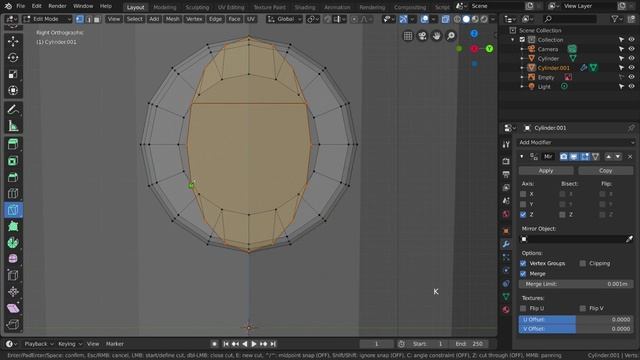Viewport: 640px width, 360px height.
Task: Expand the Light item in outliner
Action: [522, 87]
